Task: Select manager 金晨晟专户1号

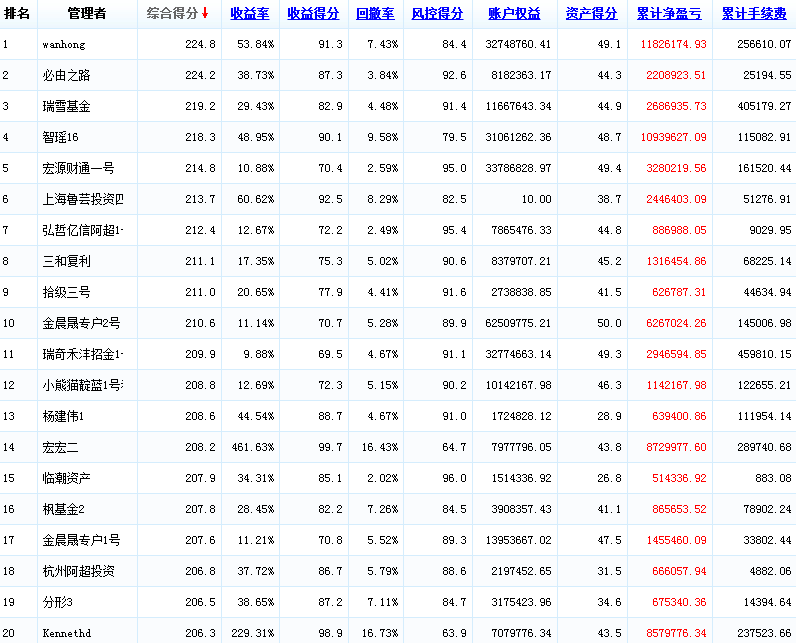Action: point(81,540)
